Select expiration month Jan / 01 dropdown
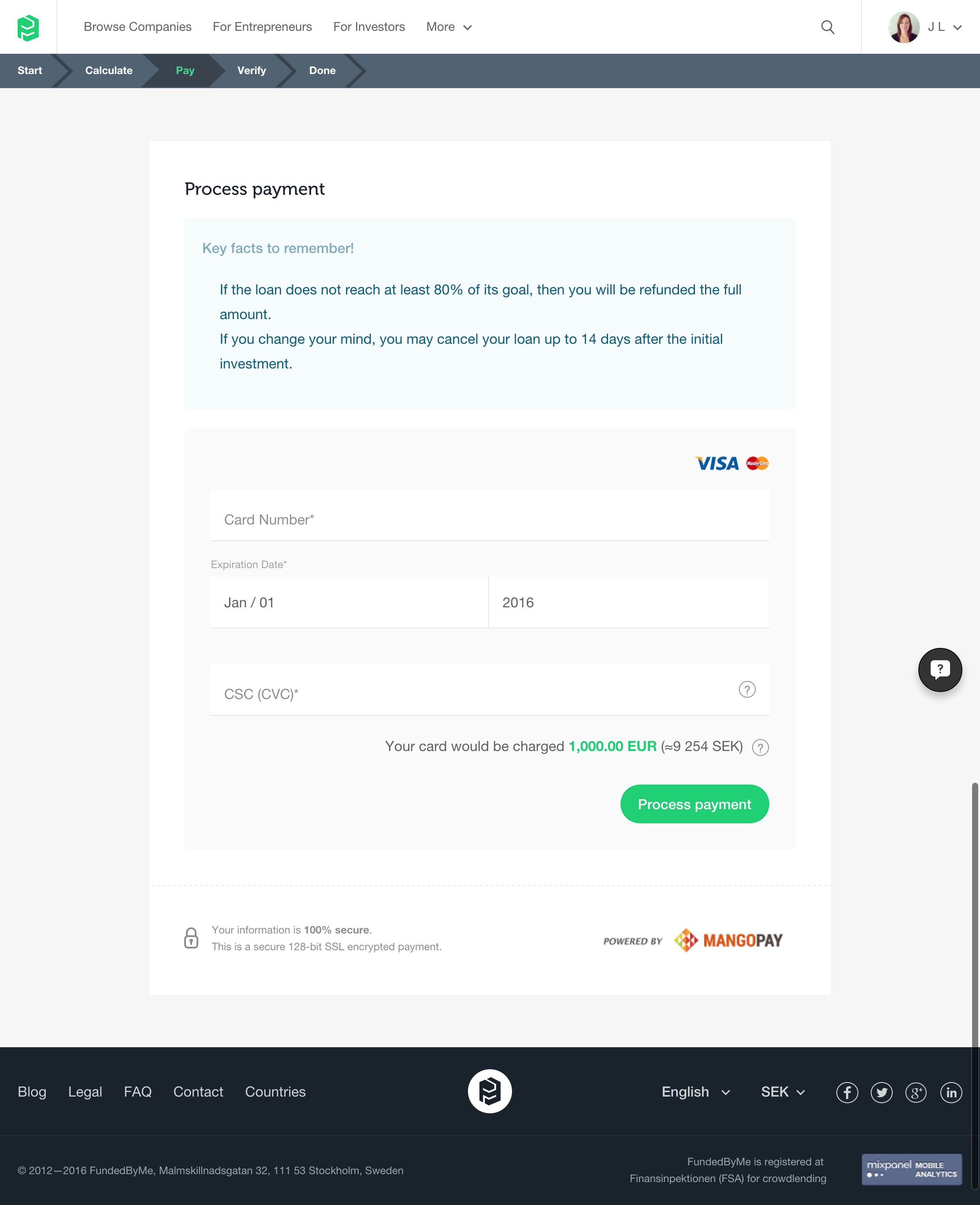Screen dimensions: 980x1205 (349, 602)
